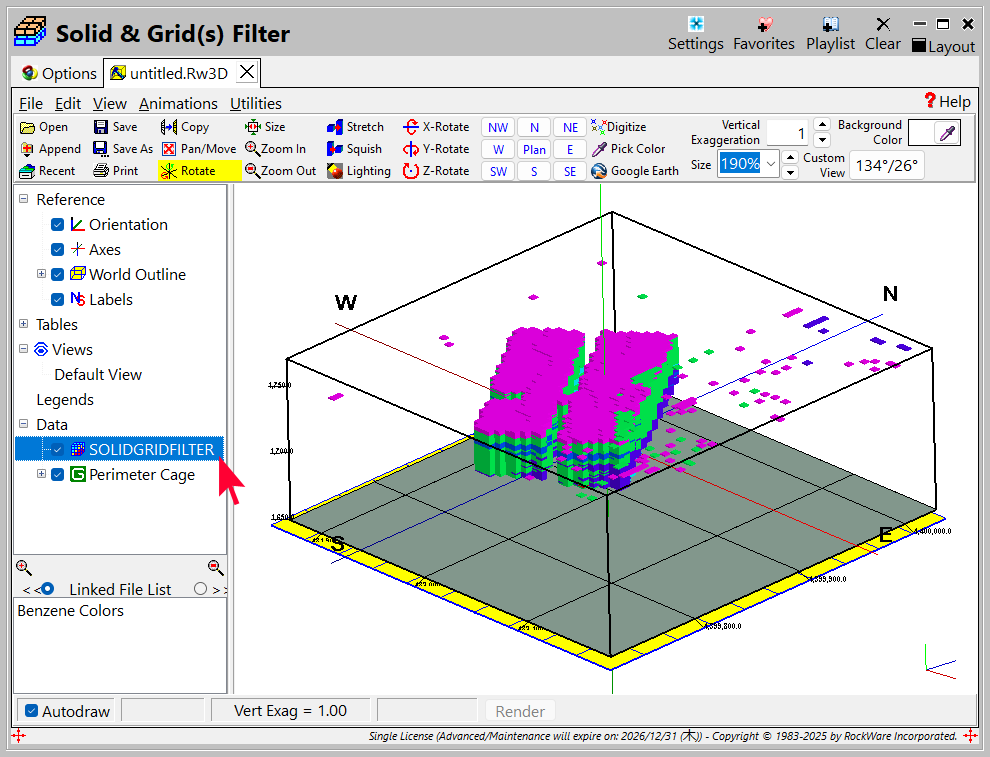Image resolution: width=990 pixels, height=757 pixels.
Task: Expand the World Outline tree node
Action: pyautogui.click(x=41, y=274)
